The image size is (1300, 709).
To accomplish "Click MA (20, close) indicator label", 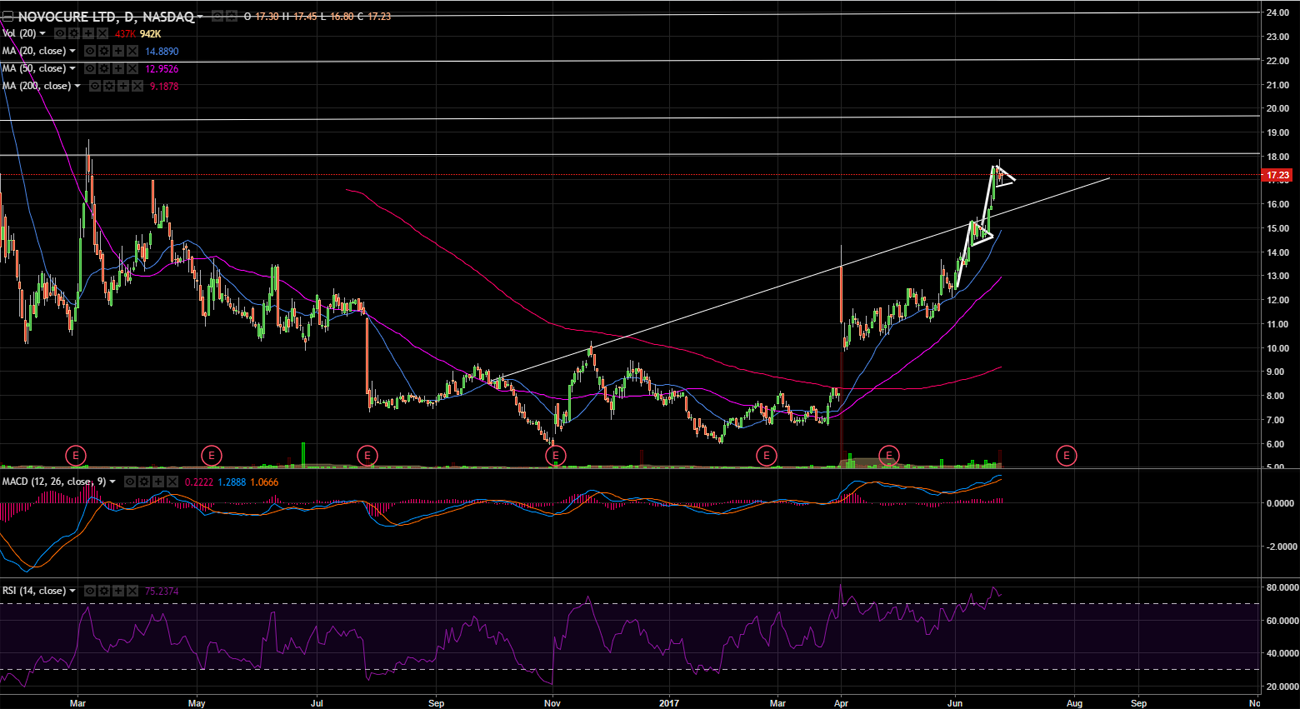I will [34, 51].
